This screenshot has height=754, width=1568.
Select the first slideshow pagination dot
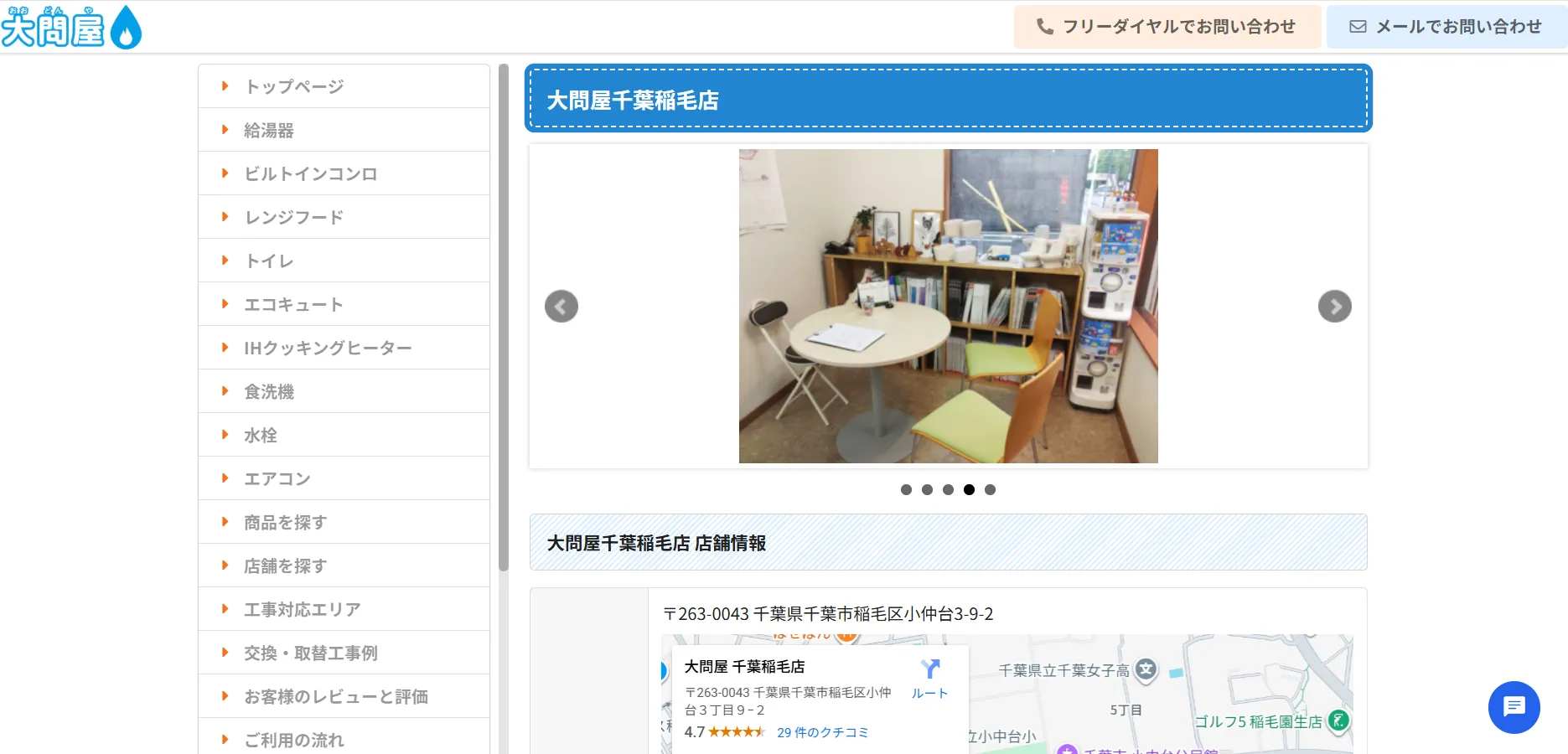tap(906, 490)
